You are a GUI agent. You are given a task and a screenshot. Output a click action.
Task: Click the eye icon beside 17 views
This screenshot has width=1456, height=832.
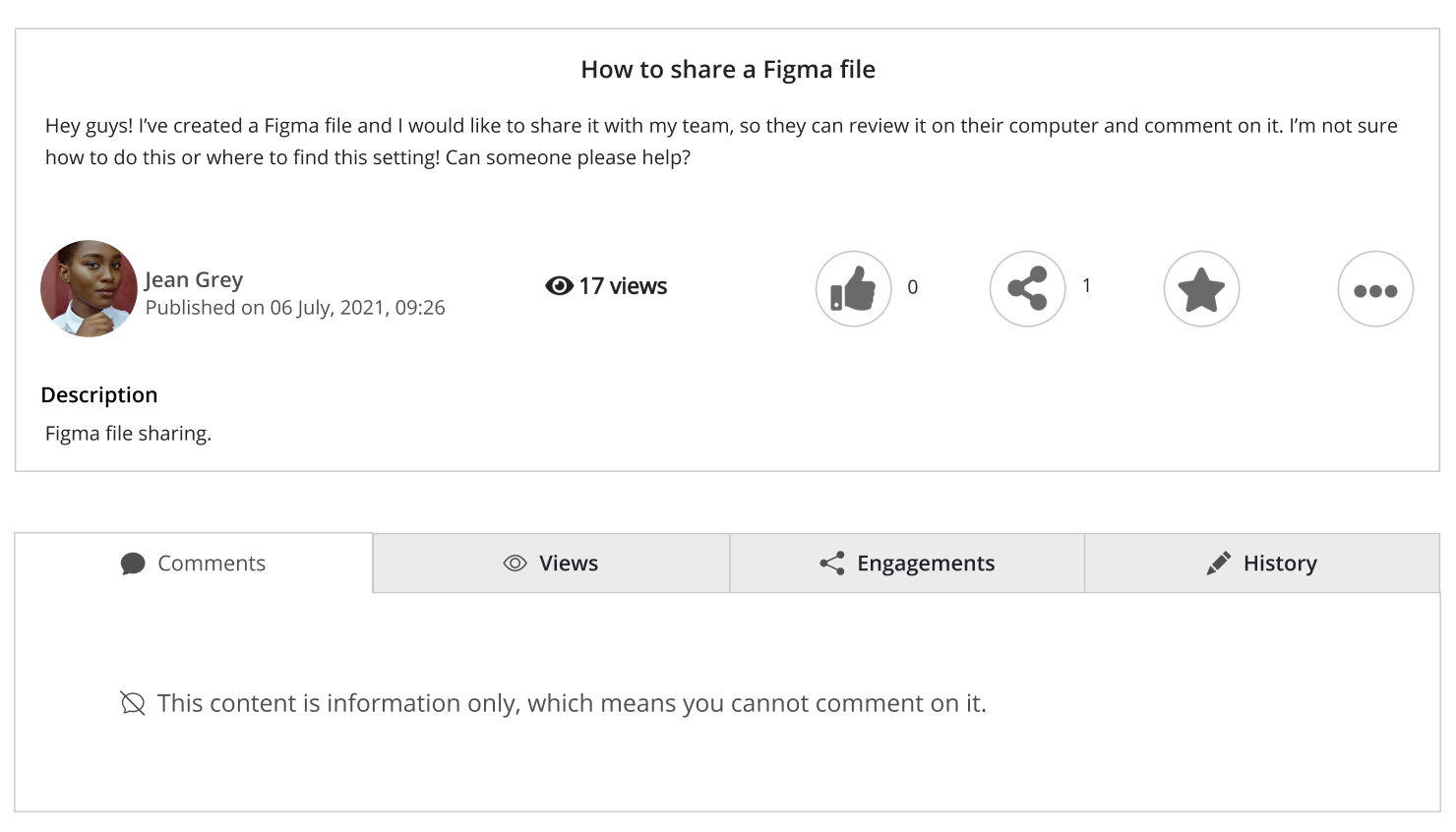[x=559, y=286]
